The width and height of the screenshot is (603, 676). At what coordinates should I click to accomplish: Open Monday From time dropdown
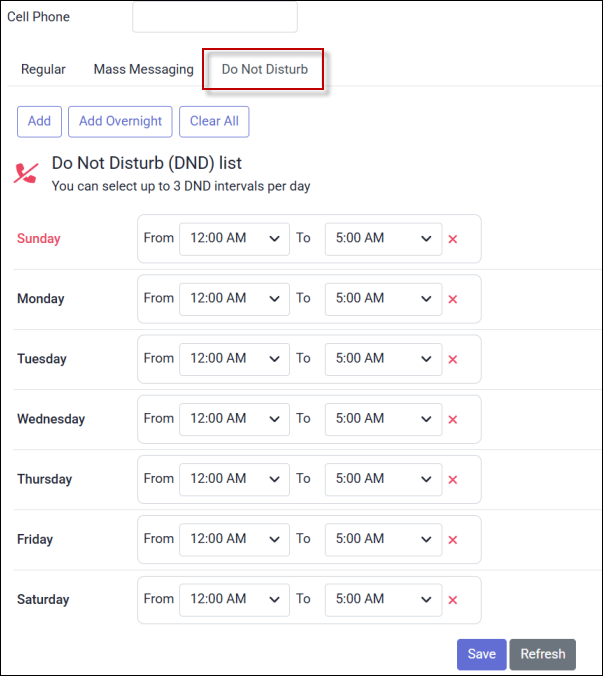(234, 299)
